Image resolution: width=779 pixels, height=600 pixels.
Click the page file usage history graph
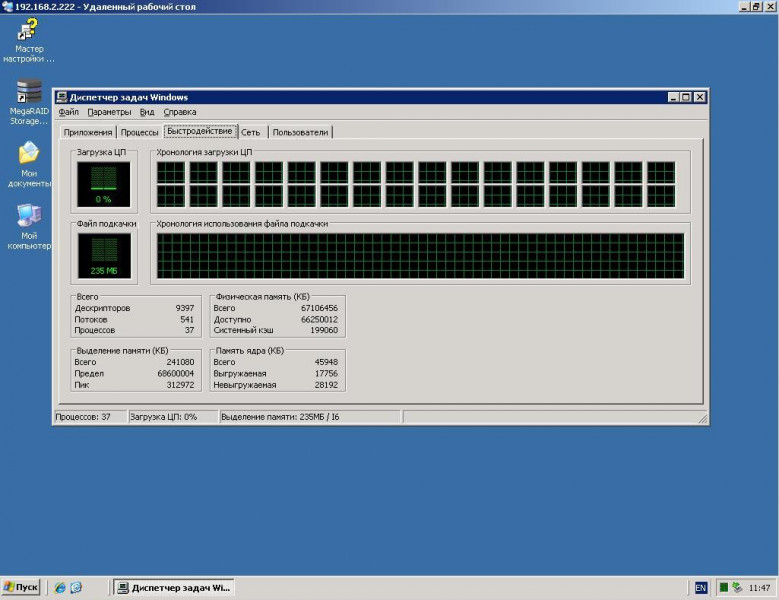[x=420, y=256]
